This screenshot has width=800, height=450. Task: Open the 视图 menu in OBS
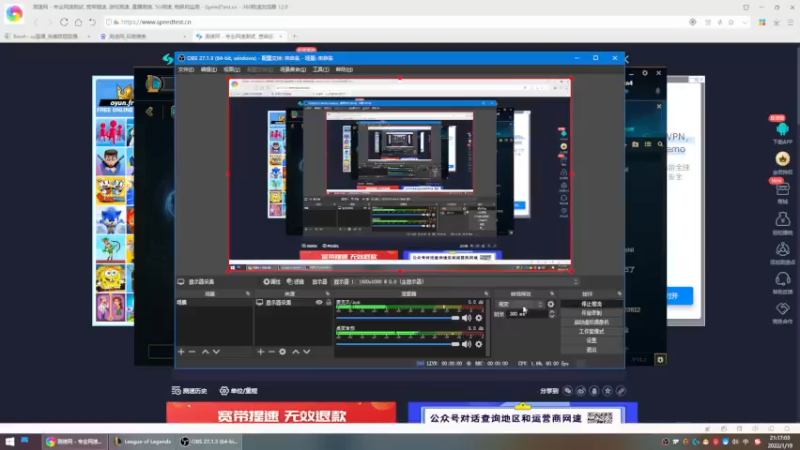coord(231,69)
